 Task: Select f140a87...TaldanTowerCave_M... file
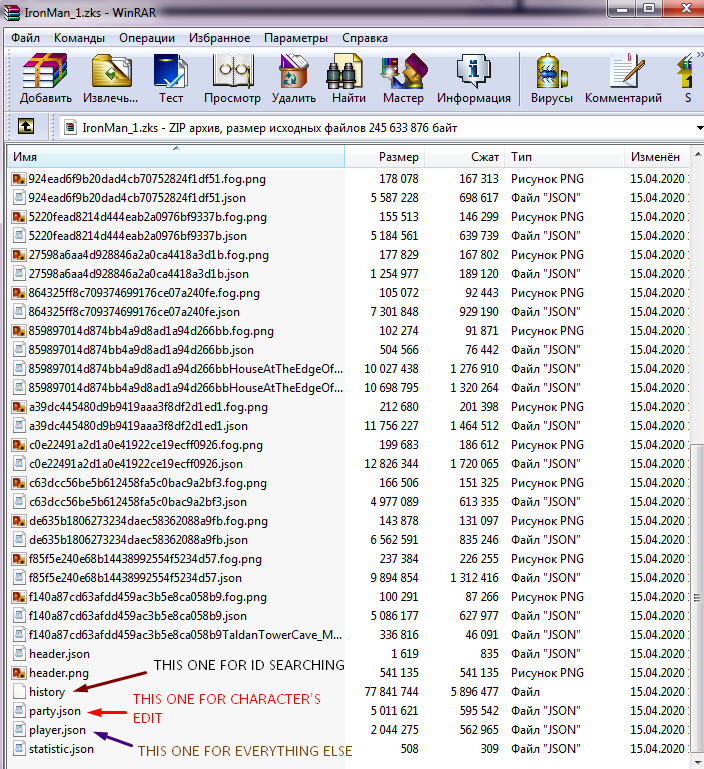[185, 635]
